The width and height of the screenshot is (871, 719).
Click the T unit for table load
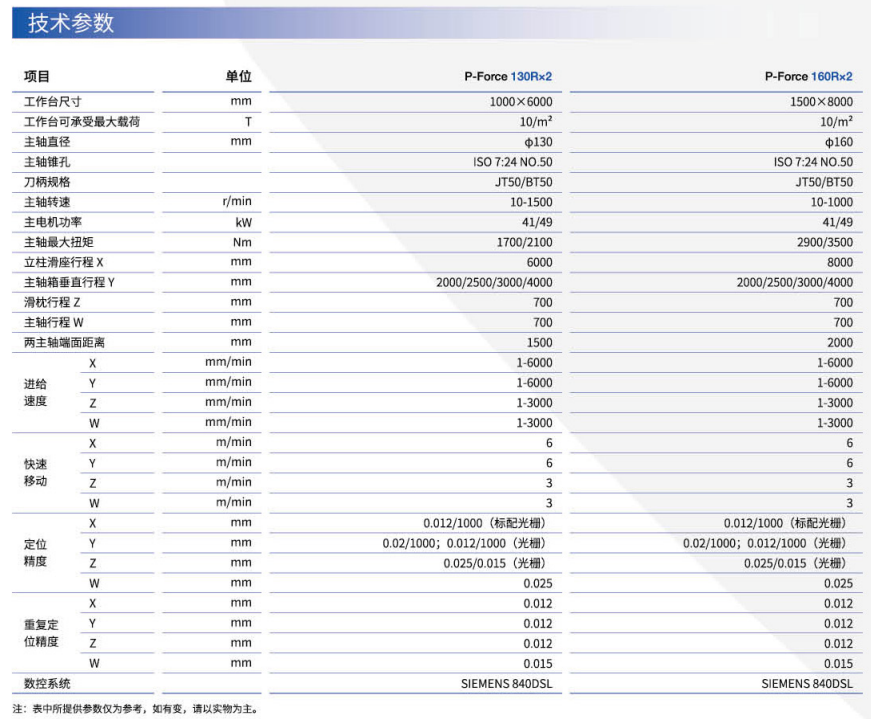click(x=248, y=122)
